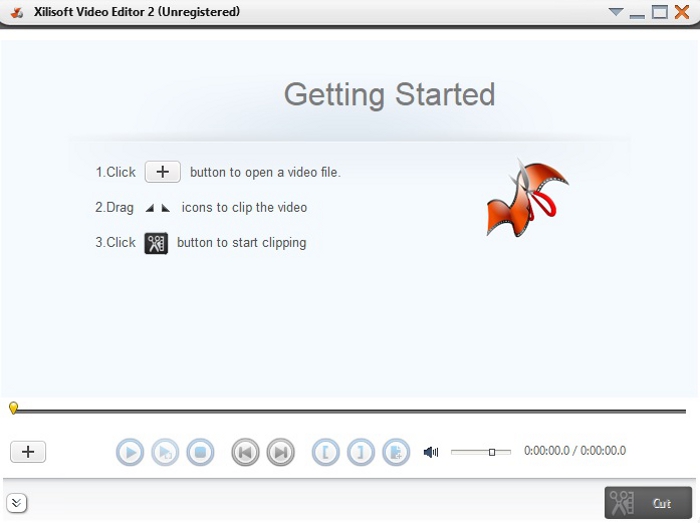Image resolution: width=700 pixels, height=523 pixels.
Task: Click the Cut button
Action: click(x=648, y=503)
